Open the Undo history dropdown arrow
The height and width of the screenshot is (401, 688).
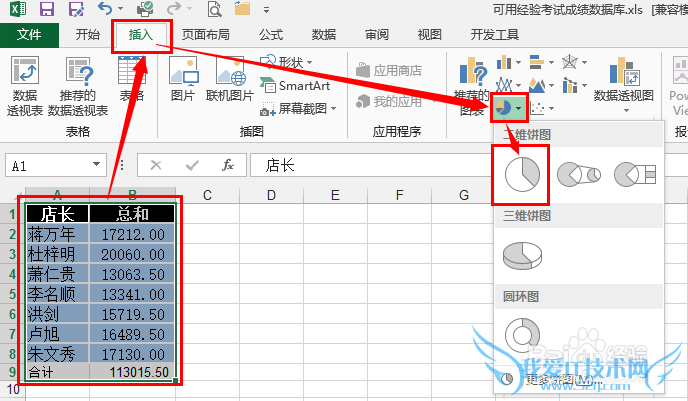coord(121,8)
